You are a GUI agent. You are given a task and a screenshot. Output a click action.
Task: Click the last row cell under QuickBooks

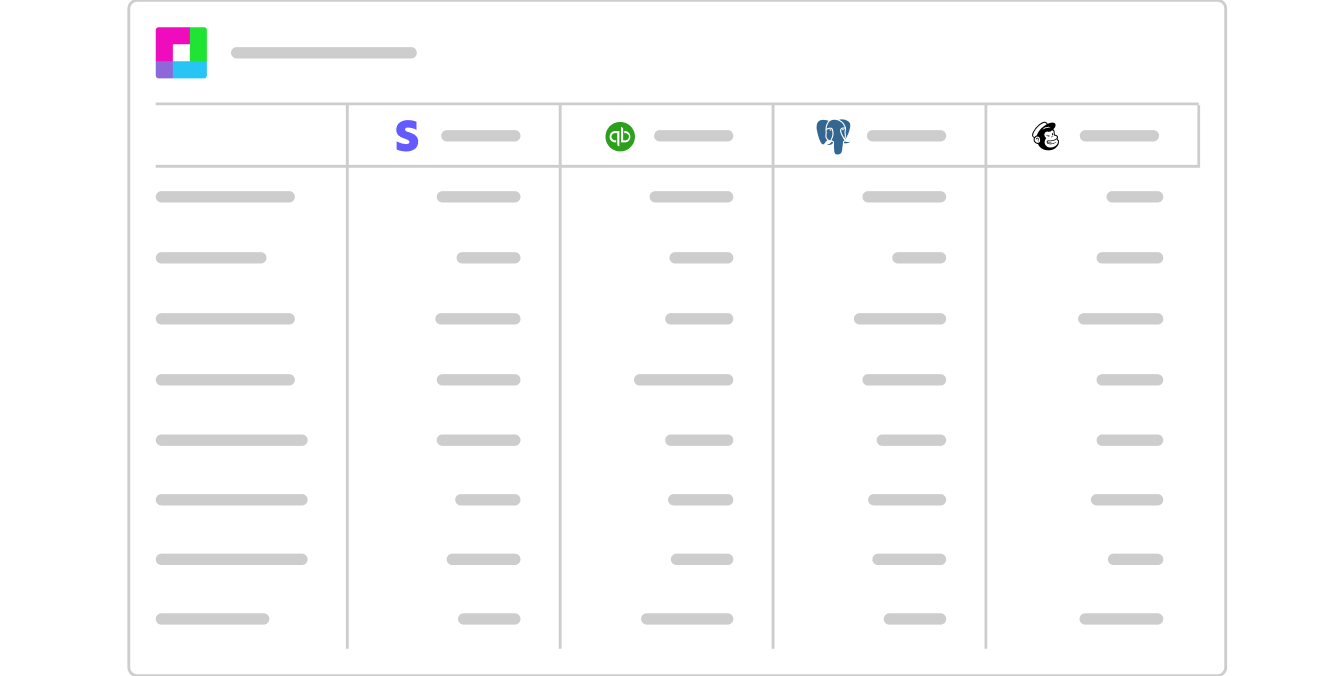click(x=687, y=619)
